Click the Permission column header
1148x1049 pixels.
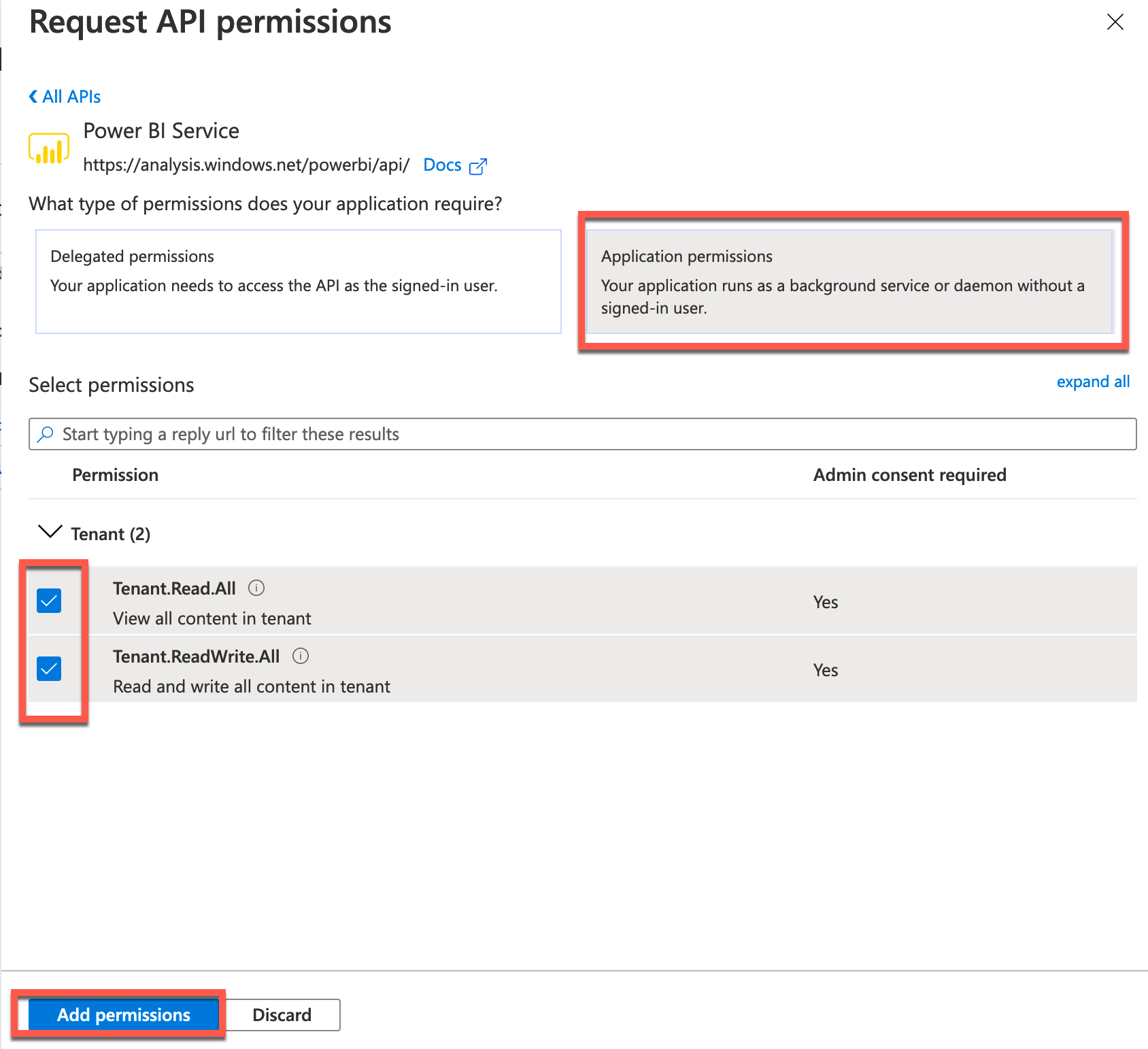[116, 475]
